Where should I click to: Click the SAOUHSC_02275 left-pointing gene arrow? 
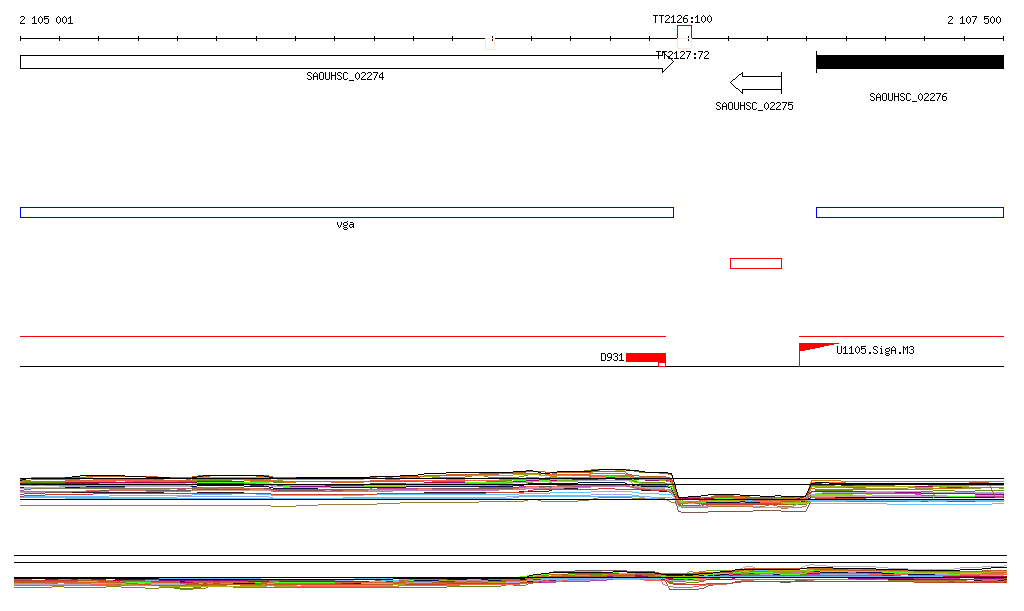pyautogui.click(x=755, y=82)
